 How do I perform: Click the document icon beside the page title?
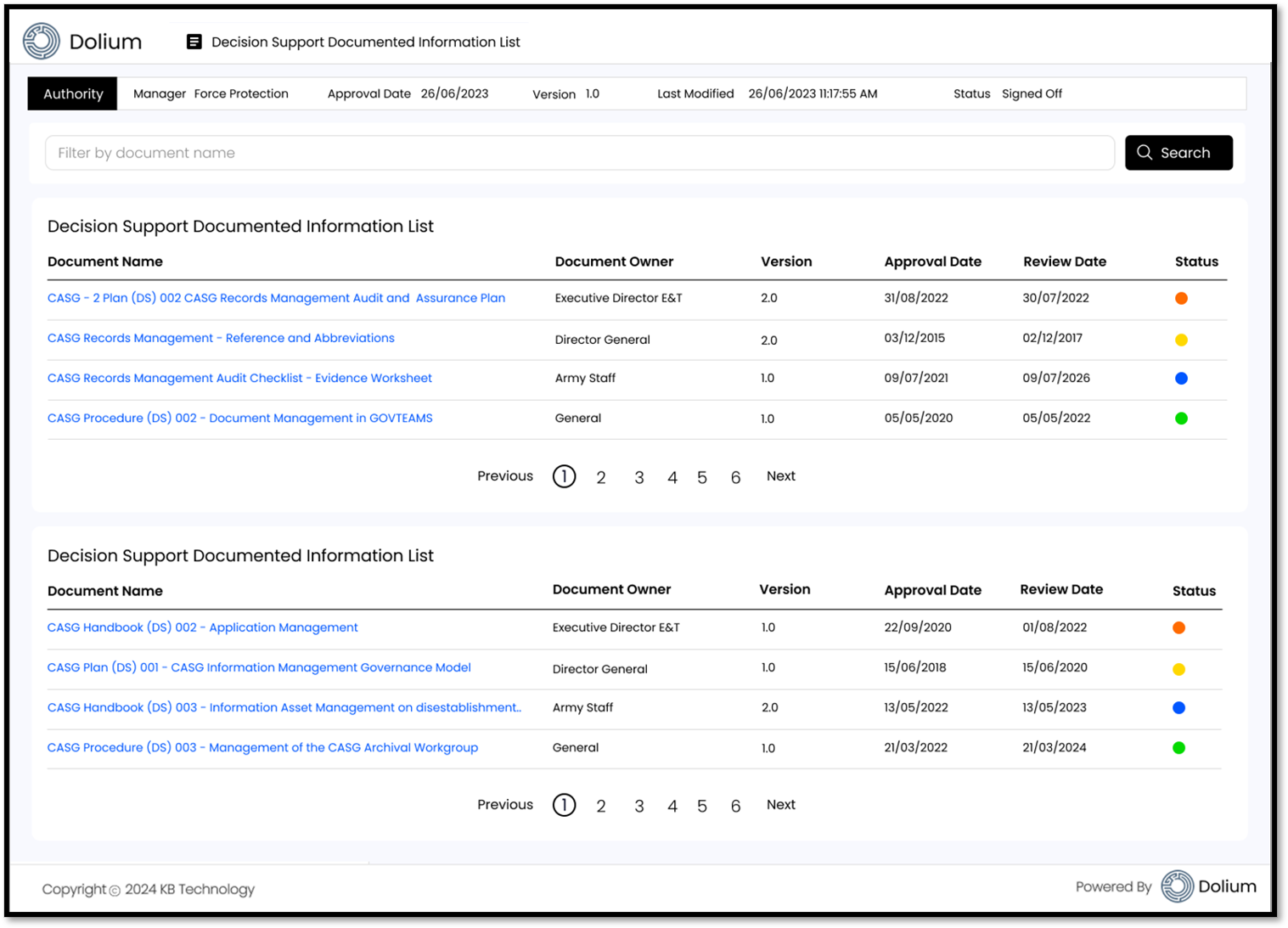click(x=194, y=41)
